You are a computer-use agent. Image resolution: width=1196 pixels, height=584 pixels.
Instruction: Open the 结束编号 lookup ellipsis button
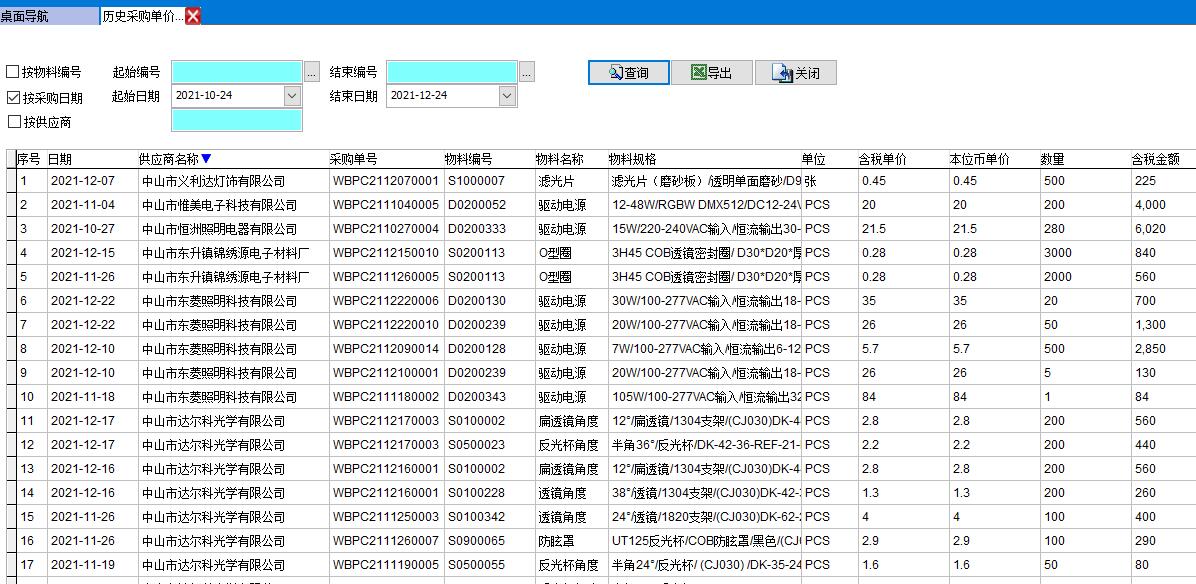coord(526,72)
